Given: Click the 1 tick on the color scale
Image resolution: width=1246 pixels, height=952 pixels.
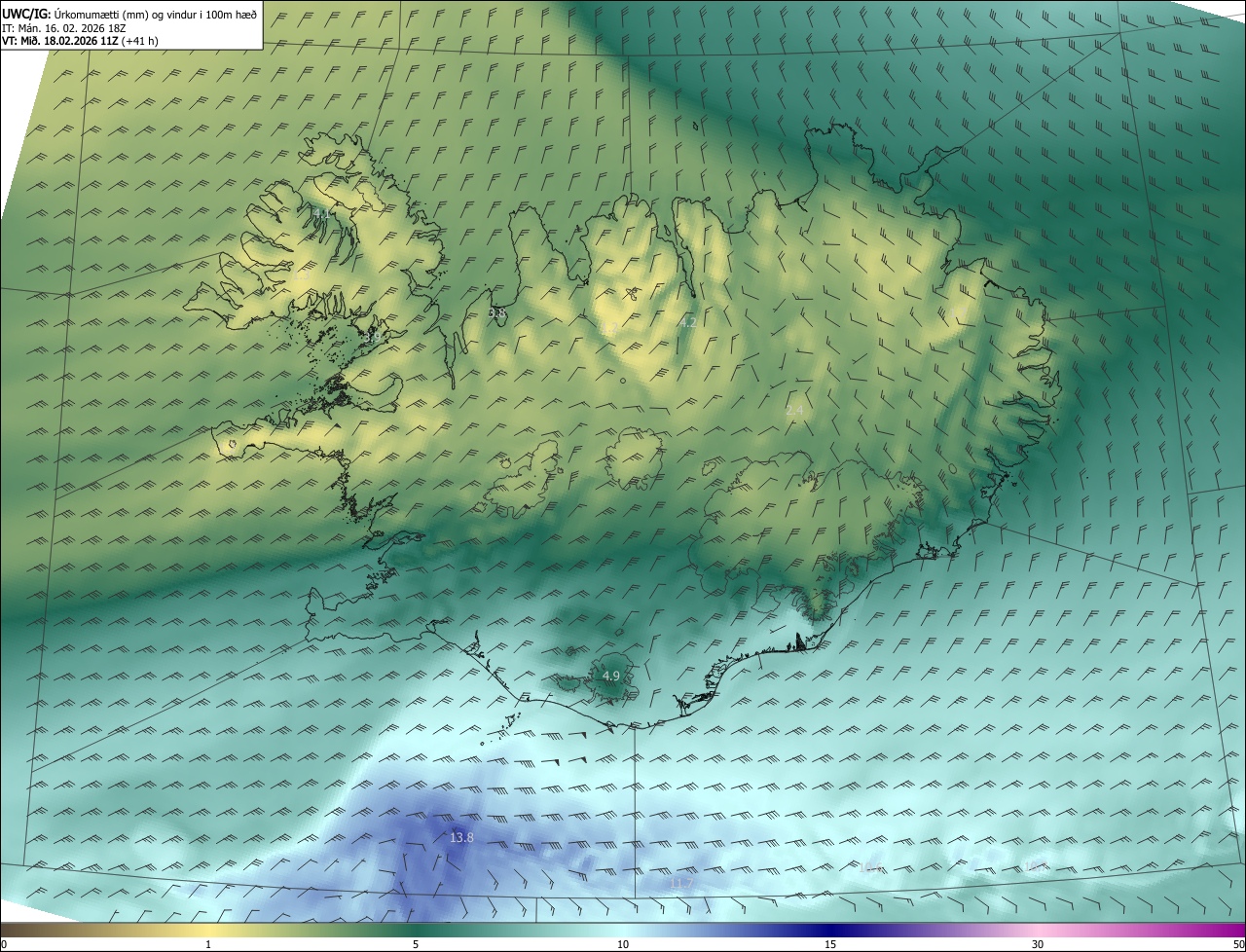Looking at the screenshot, I should tap(208, 944).
